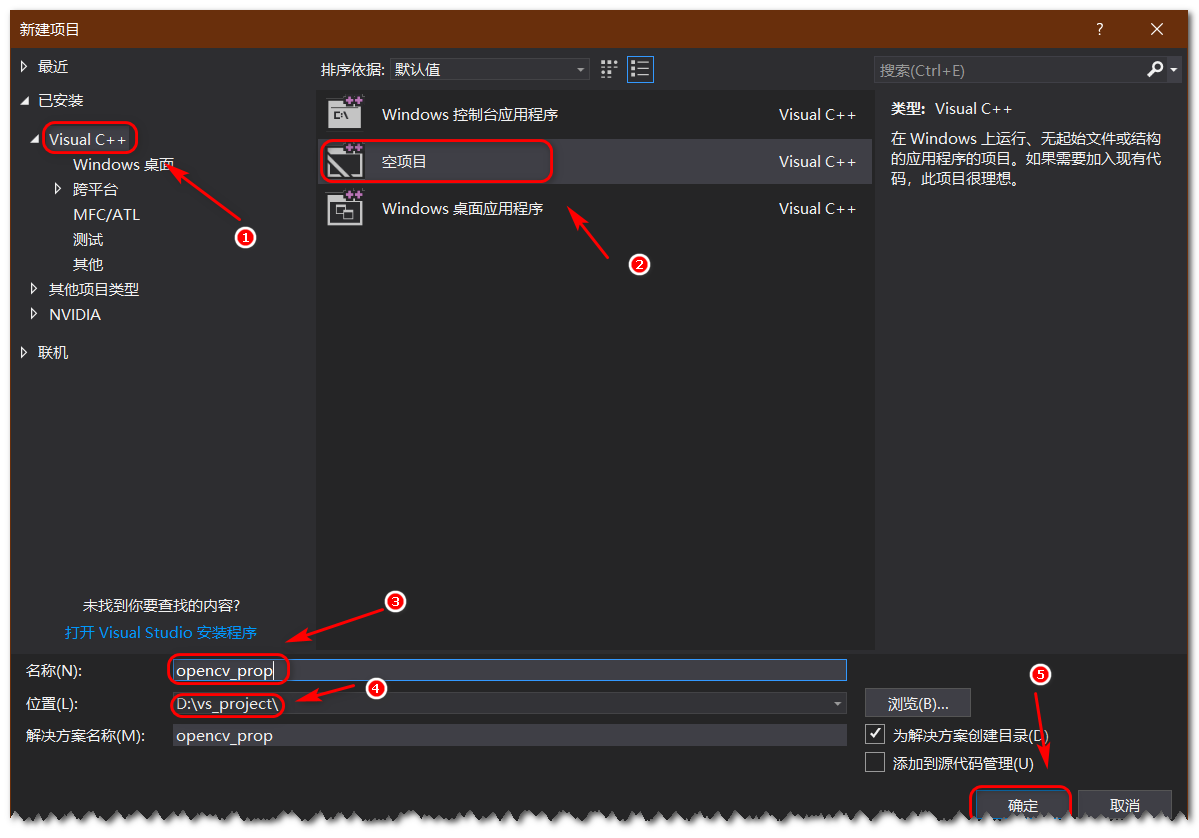Open the help question mark button
The width and height of the screenshot is (1199, 838).
[1100, 29]
